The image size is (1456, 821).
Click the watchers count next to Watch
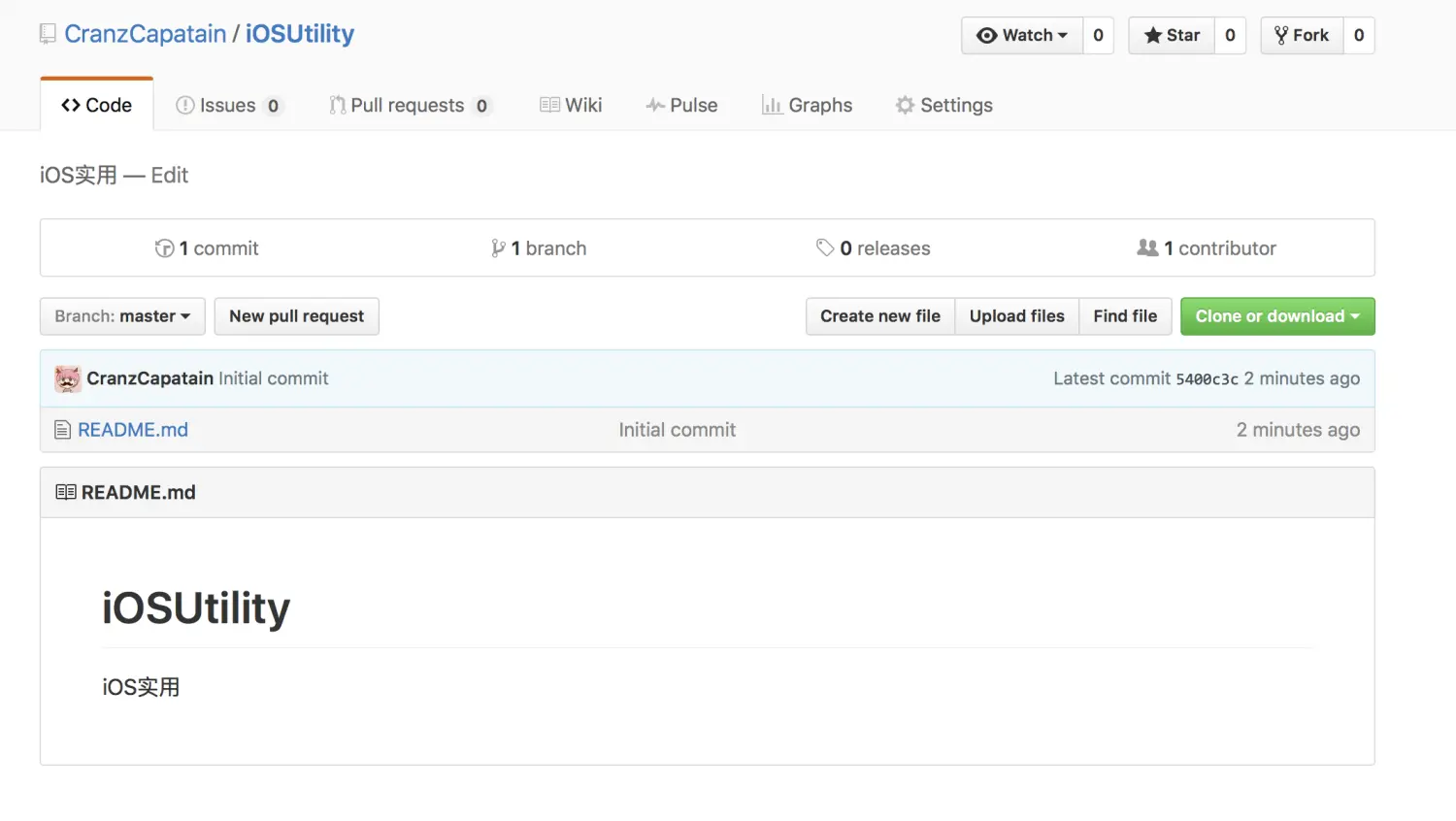1099,36
